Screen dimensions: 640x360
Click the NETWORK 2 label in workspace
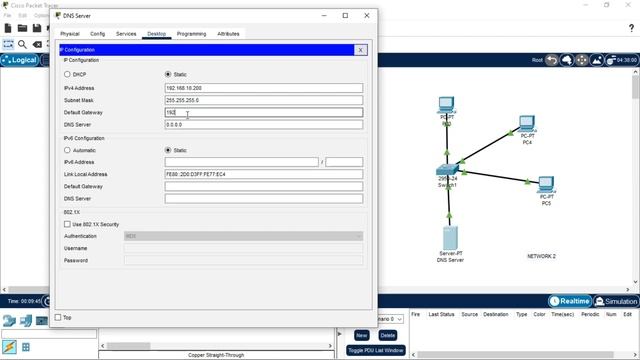541,256
